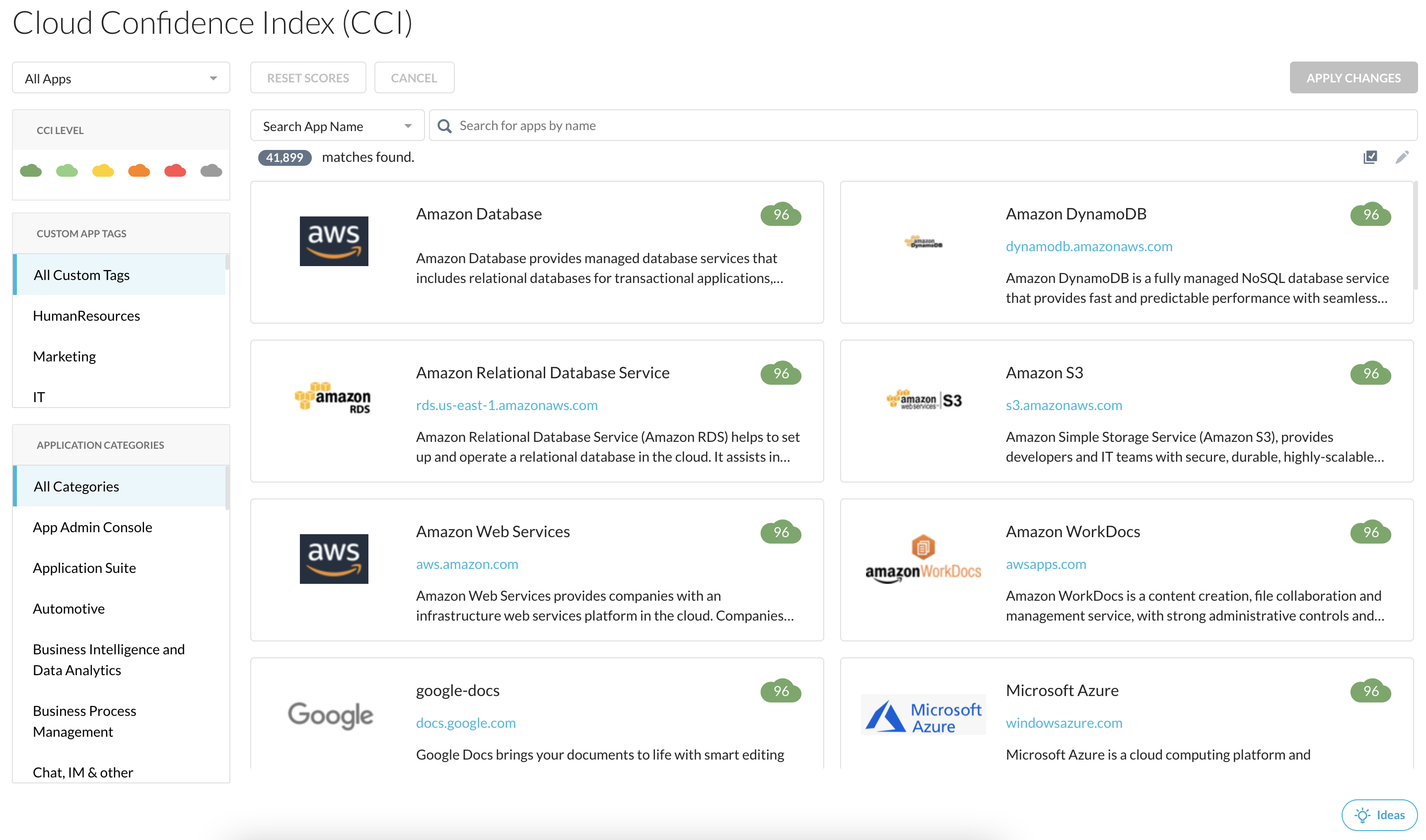The height and width of the screenshot is (840, 1426).
Task: Filter by yellow CCI level cloud
Action: pyautogui.click(x=103, y=170)
